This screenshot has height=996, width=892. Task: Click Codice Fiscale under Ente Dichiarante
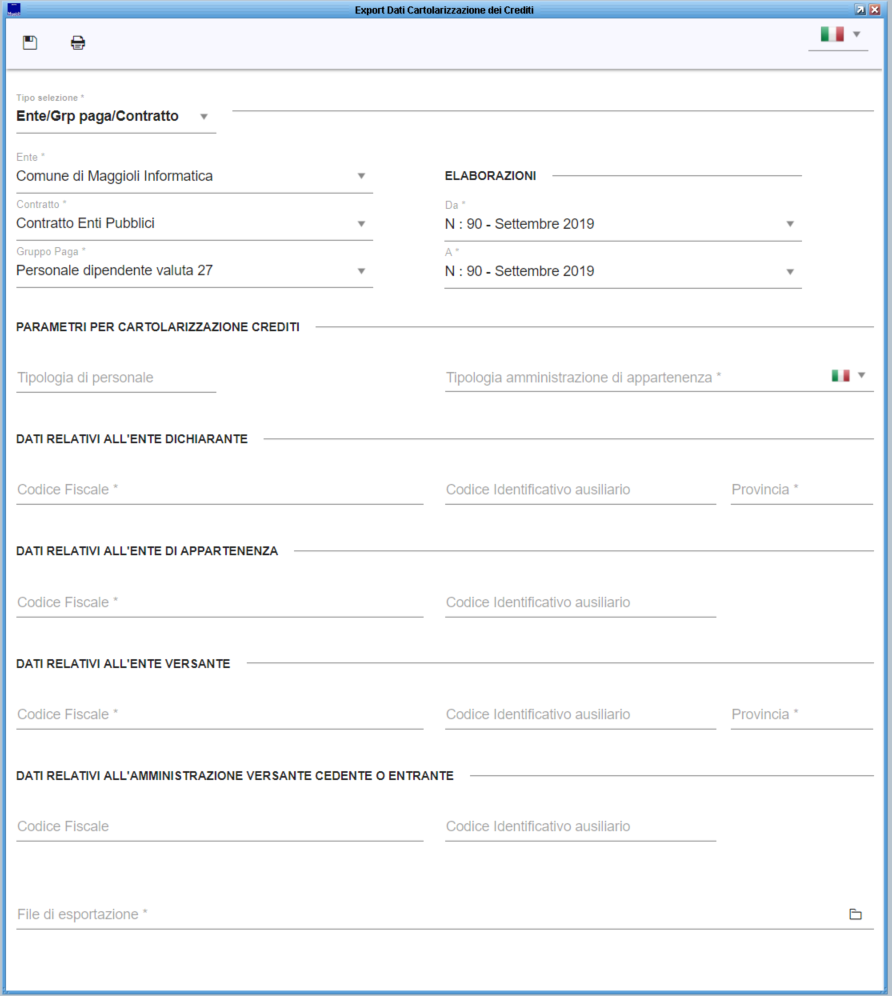[x=219, y=490]
